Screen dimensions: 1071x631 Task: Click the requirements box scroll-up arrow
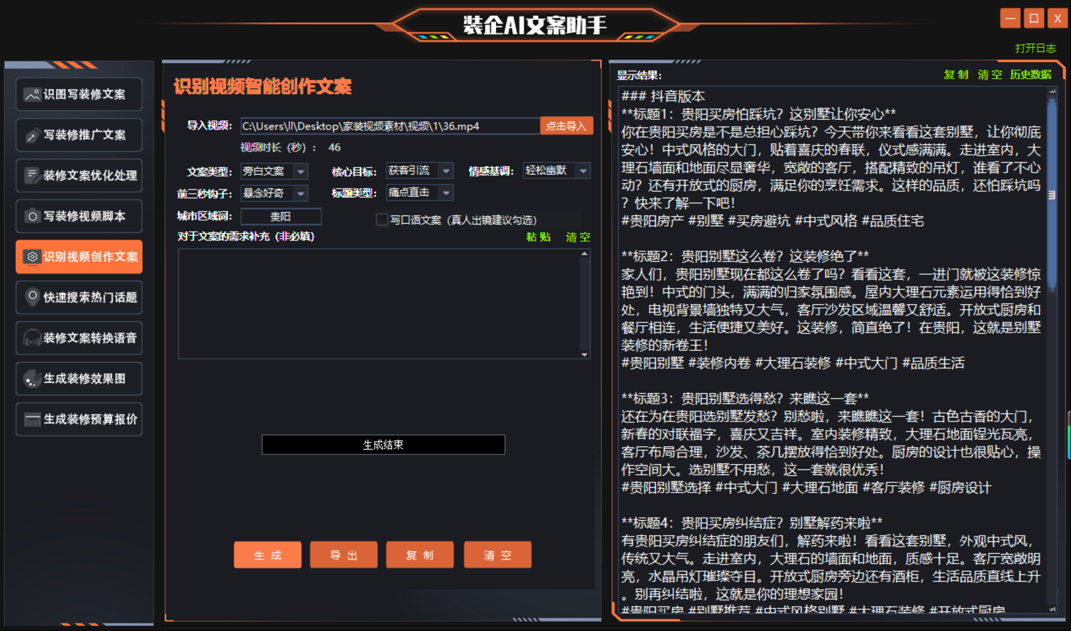click(x=585, y=254)
